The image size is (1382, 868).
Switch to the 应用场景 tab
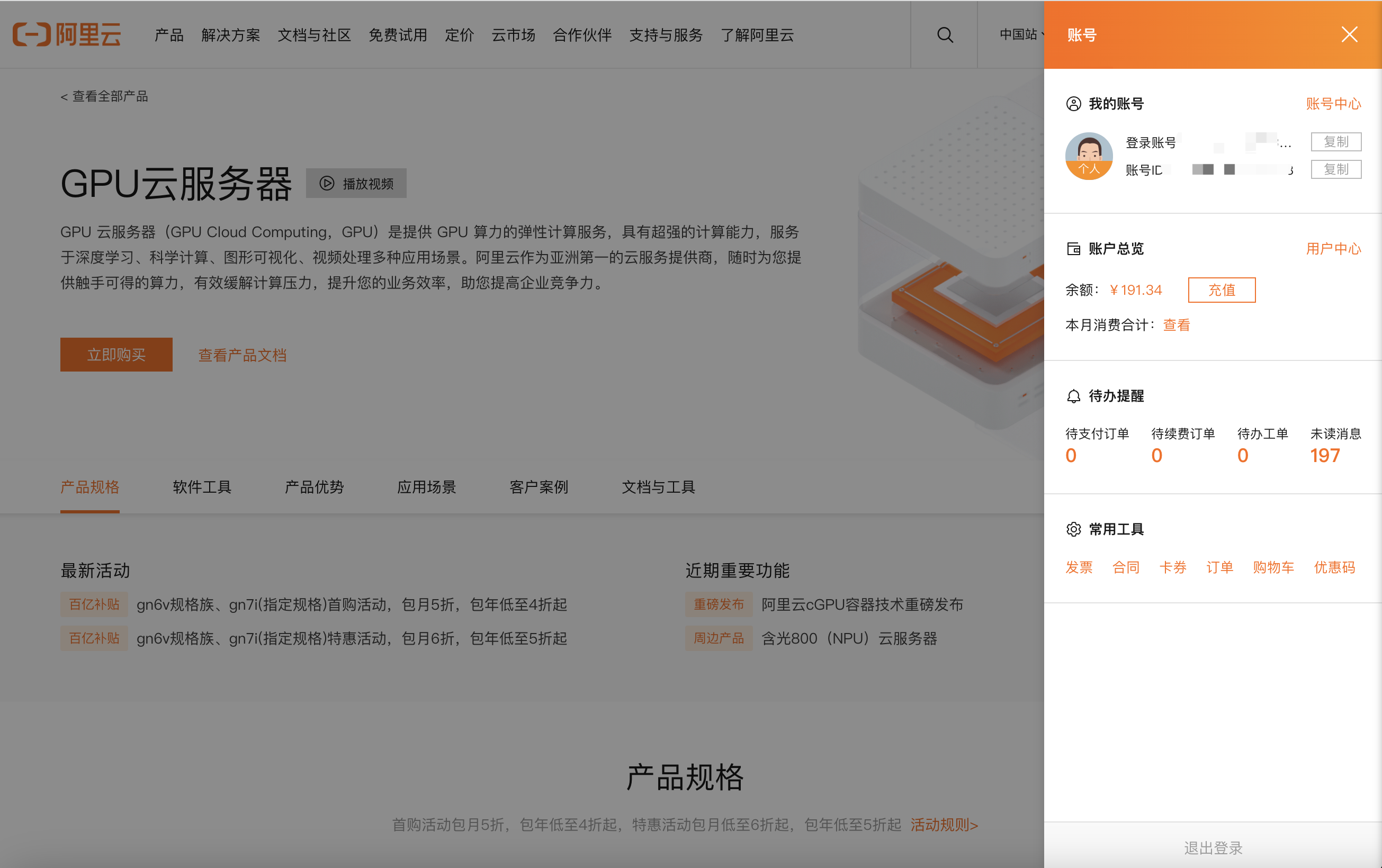click(426, 487)
